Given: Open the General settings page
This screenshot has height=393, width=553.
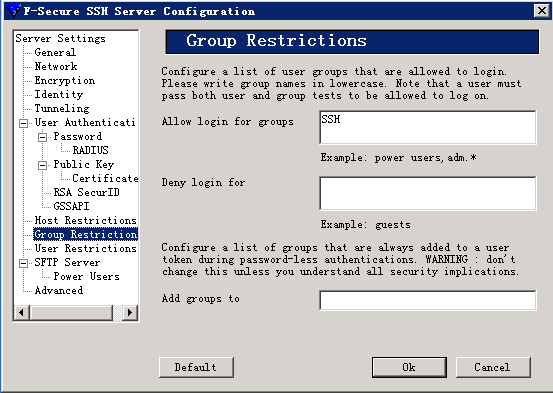Looking at the screenshot, I should (x=55, y=52).
